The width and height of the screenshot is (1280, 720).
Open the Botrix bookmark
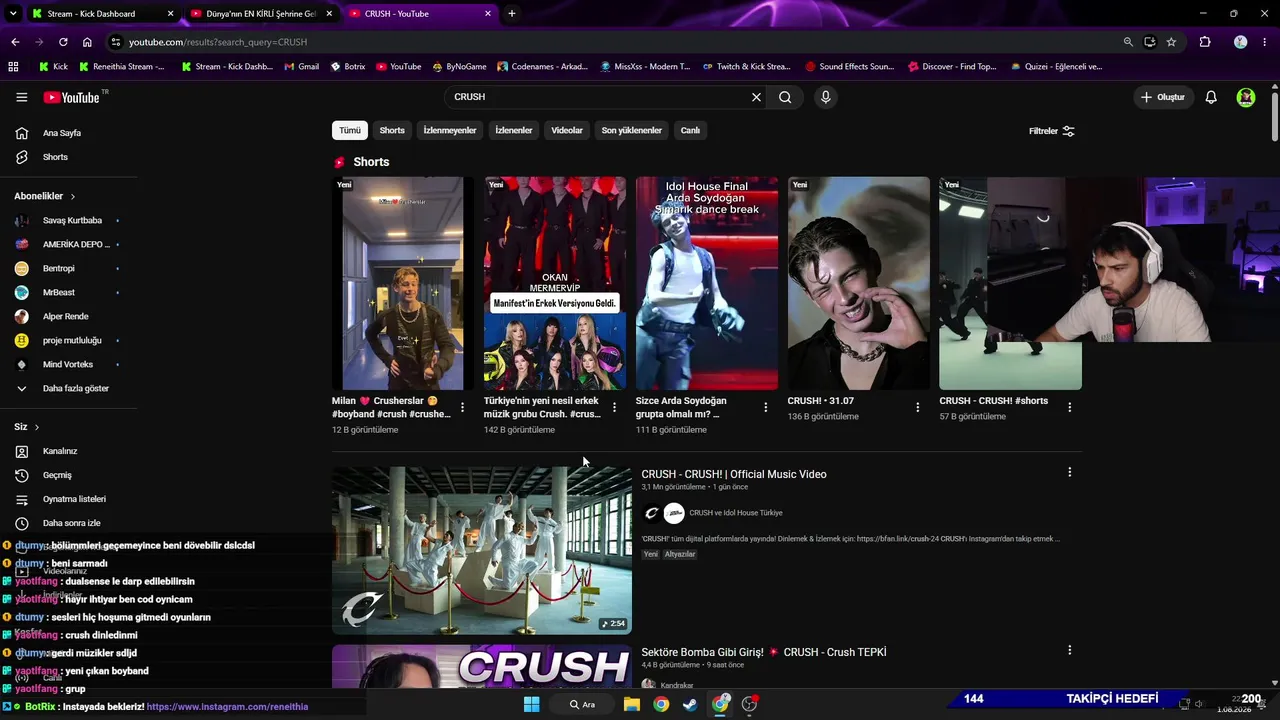(348, 67)
